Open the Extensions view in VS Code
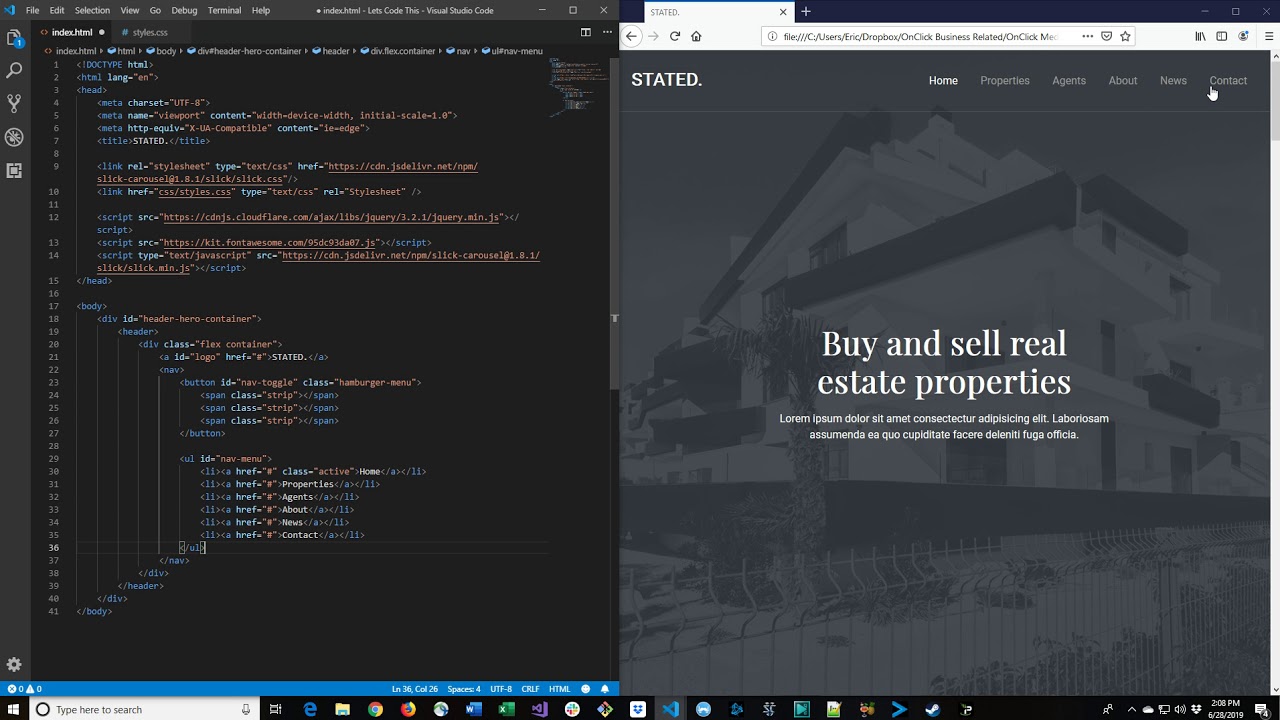This screenshot has height=720, width=1280. (14, 170)
